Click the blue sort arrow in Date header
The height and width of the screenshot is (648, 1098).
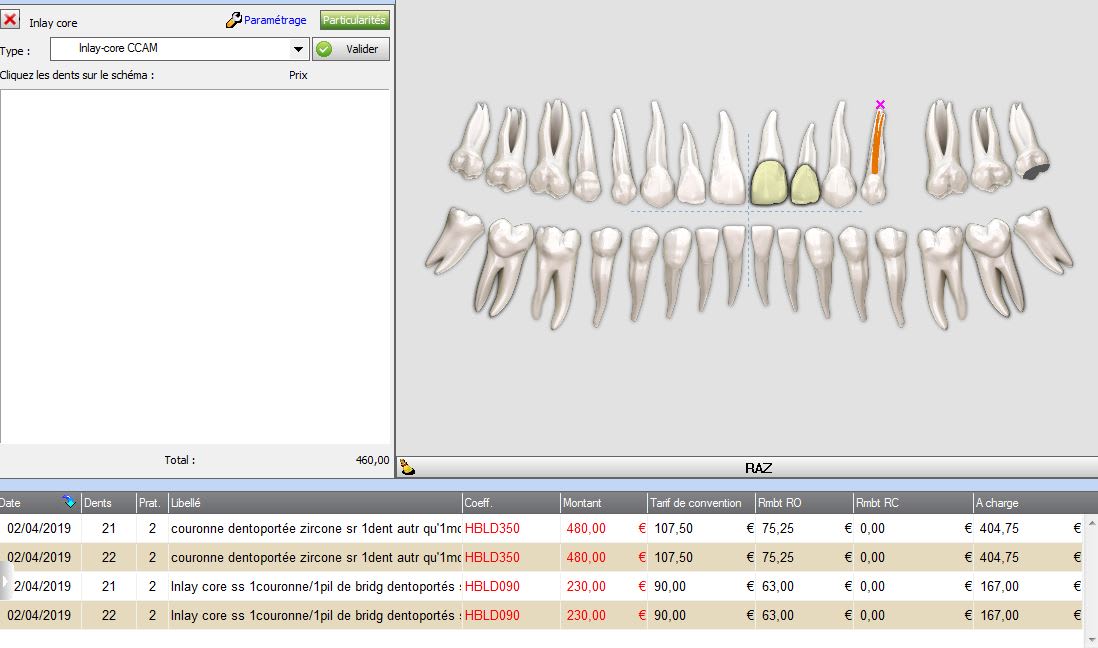(69, 502)
